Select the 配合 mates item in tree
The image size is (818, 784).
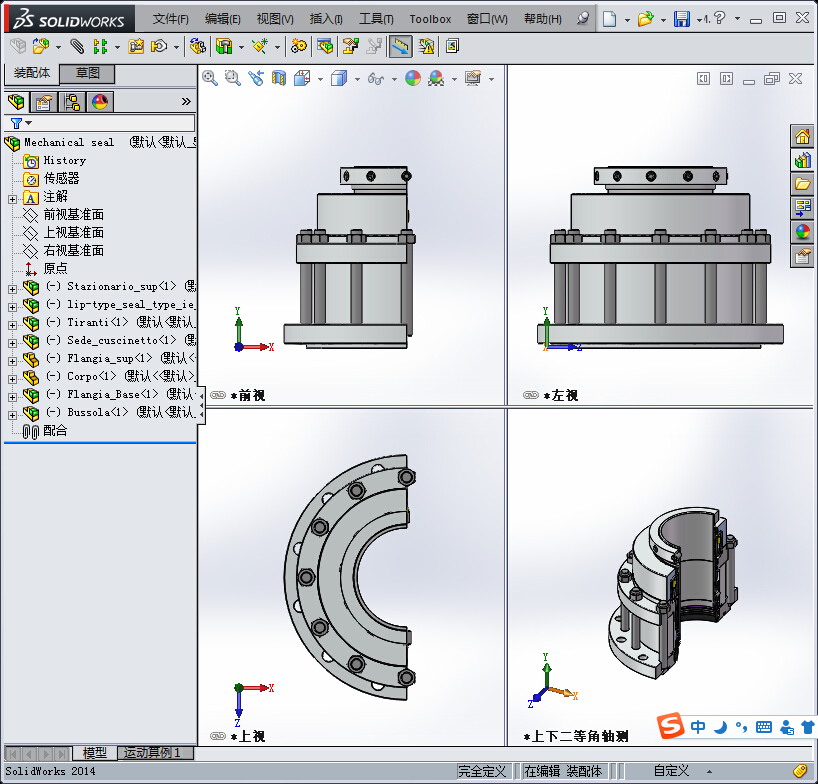[55, 430]
